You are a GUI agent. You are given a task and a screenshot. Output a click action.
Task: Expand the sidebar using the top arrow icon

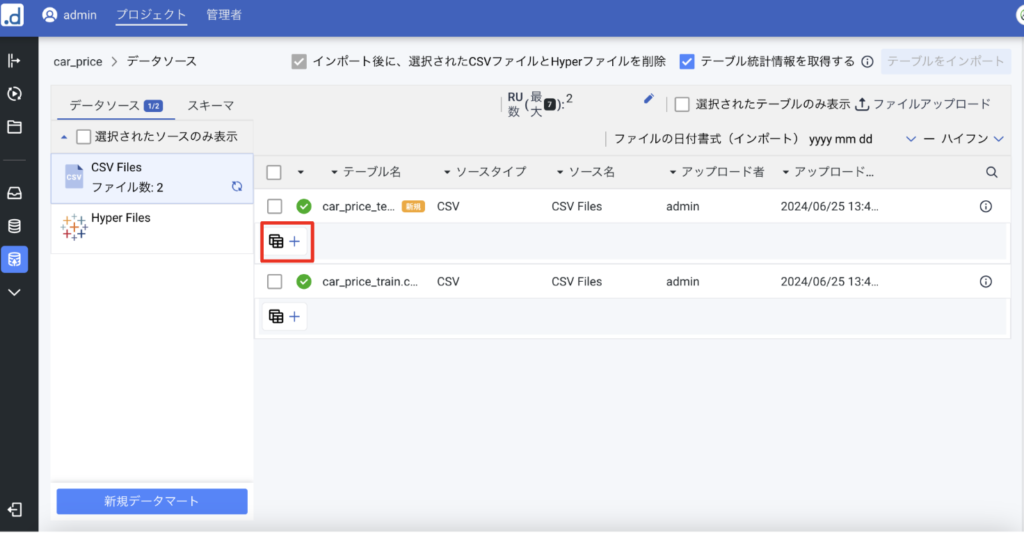tap(14, 61)
